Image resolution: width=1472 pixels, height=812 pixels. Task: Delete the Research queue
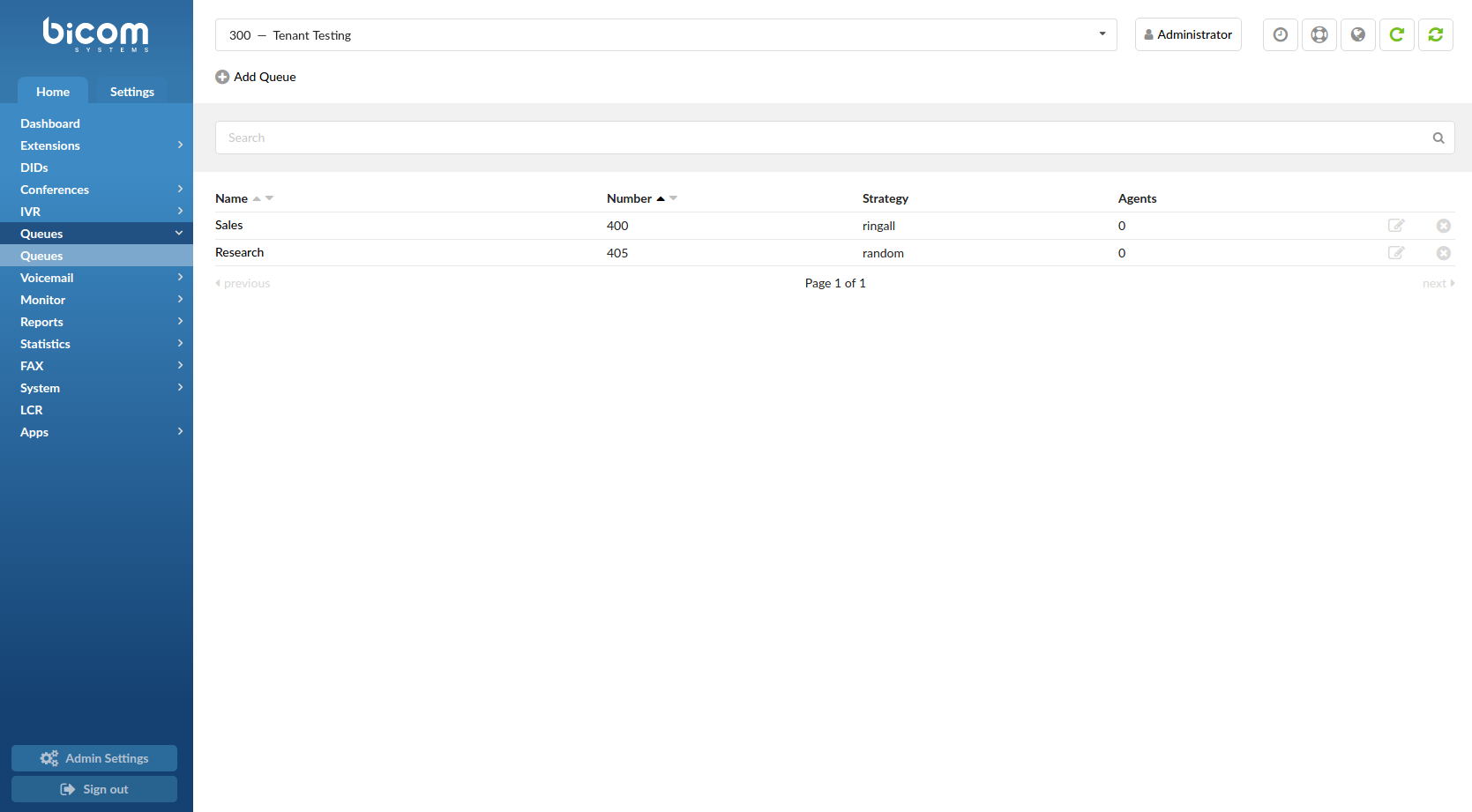[1443, 253]
